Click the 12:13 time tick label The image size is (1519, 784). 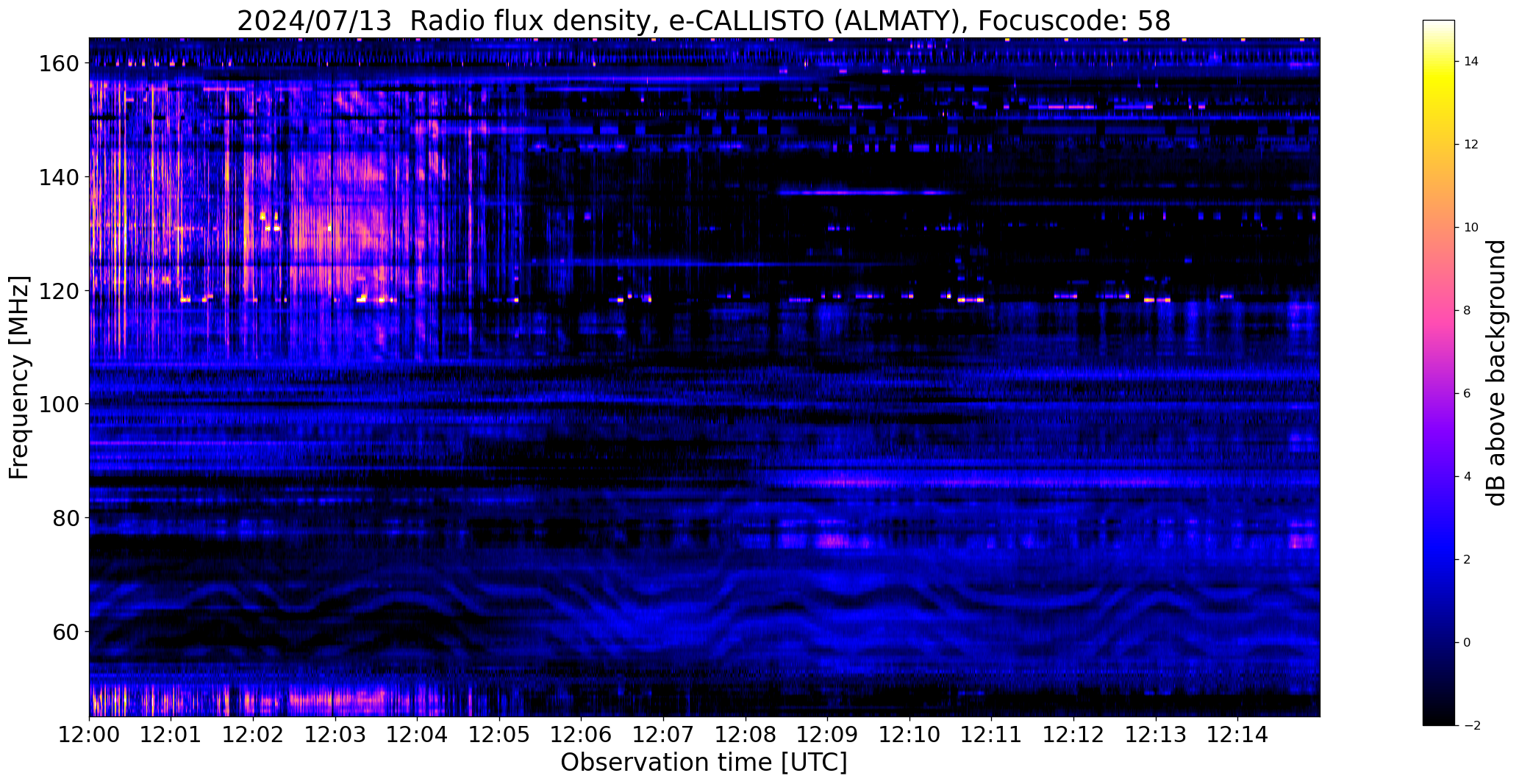click(x=1156, y=735)
